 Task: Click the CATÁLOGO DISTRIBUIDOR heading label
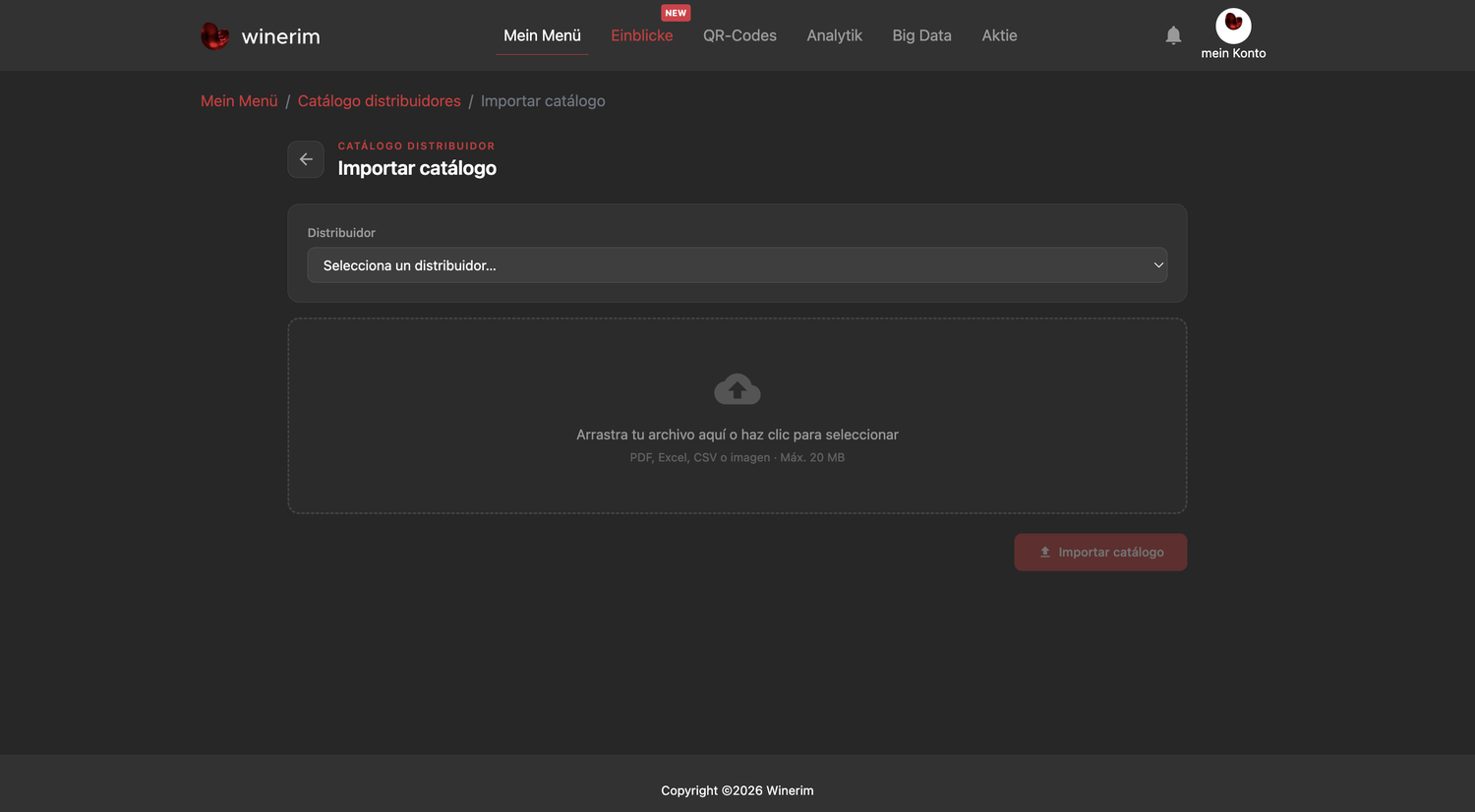pyautogui.click(x=416, y=145)
